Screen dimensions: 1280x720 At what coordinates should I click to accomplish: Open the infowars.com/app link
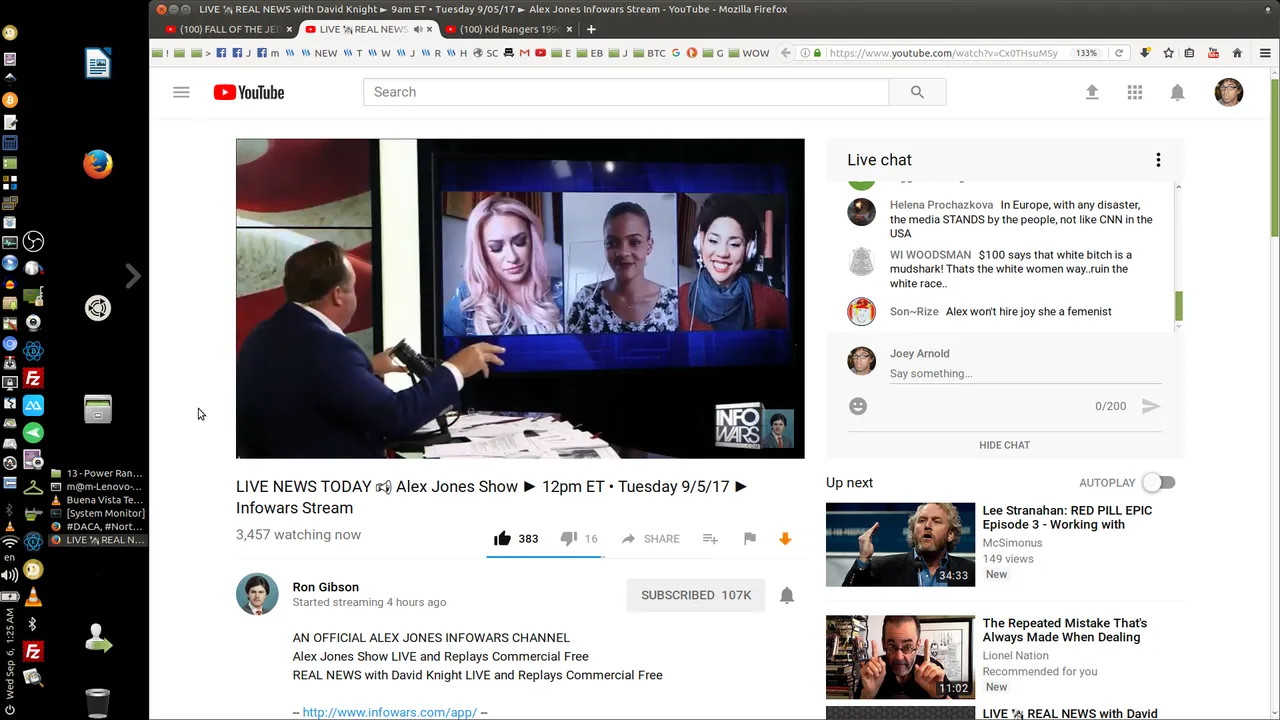click(x=390, y=712)
